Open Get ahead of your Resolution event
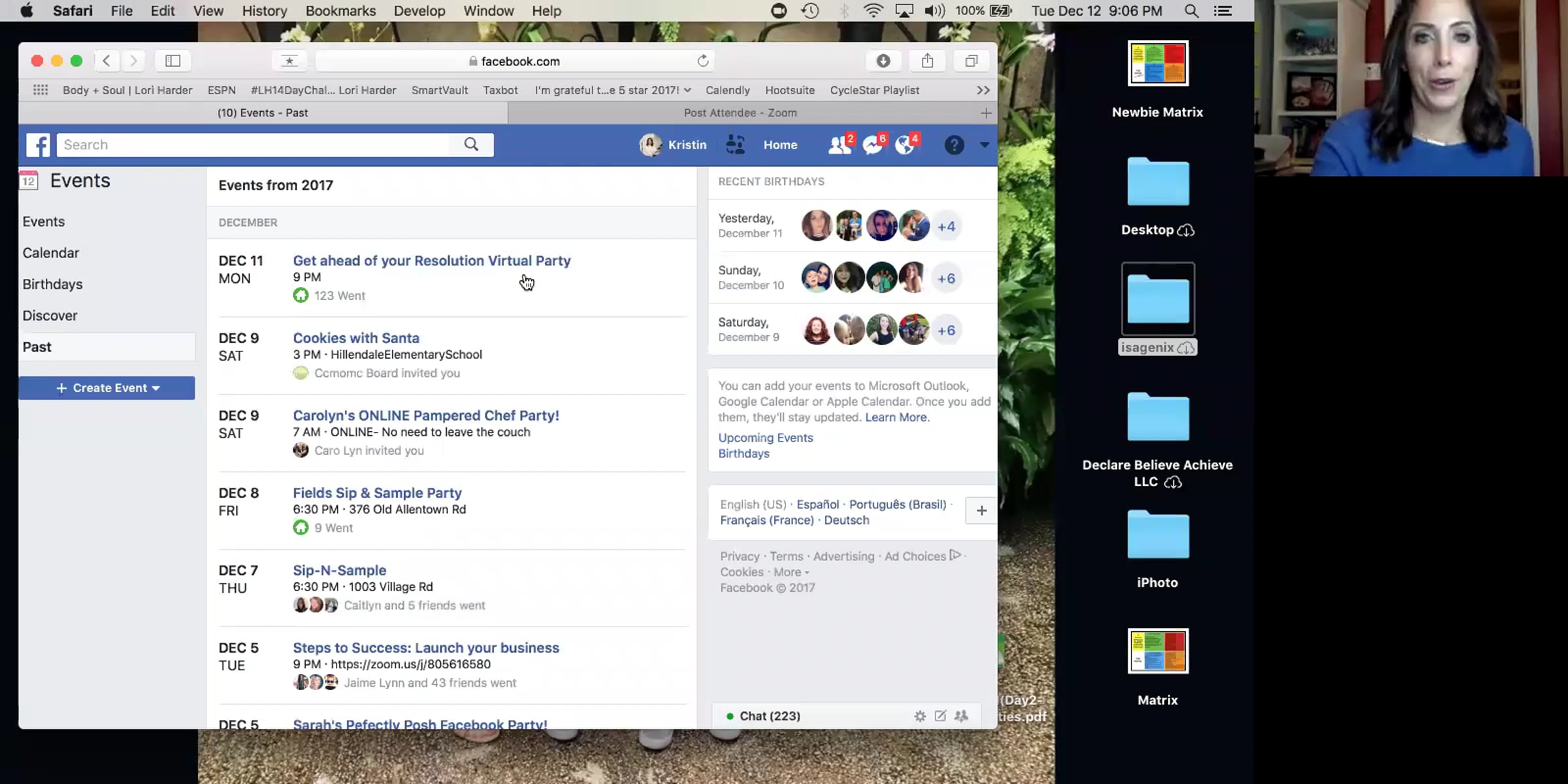The height and width of the screenshot is (784, 1568). 431,261
